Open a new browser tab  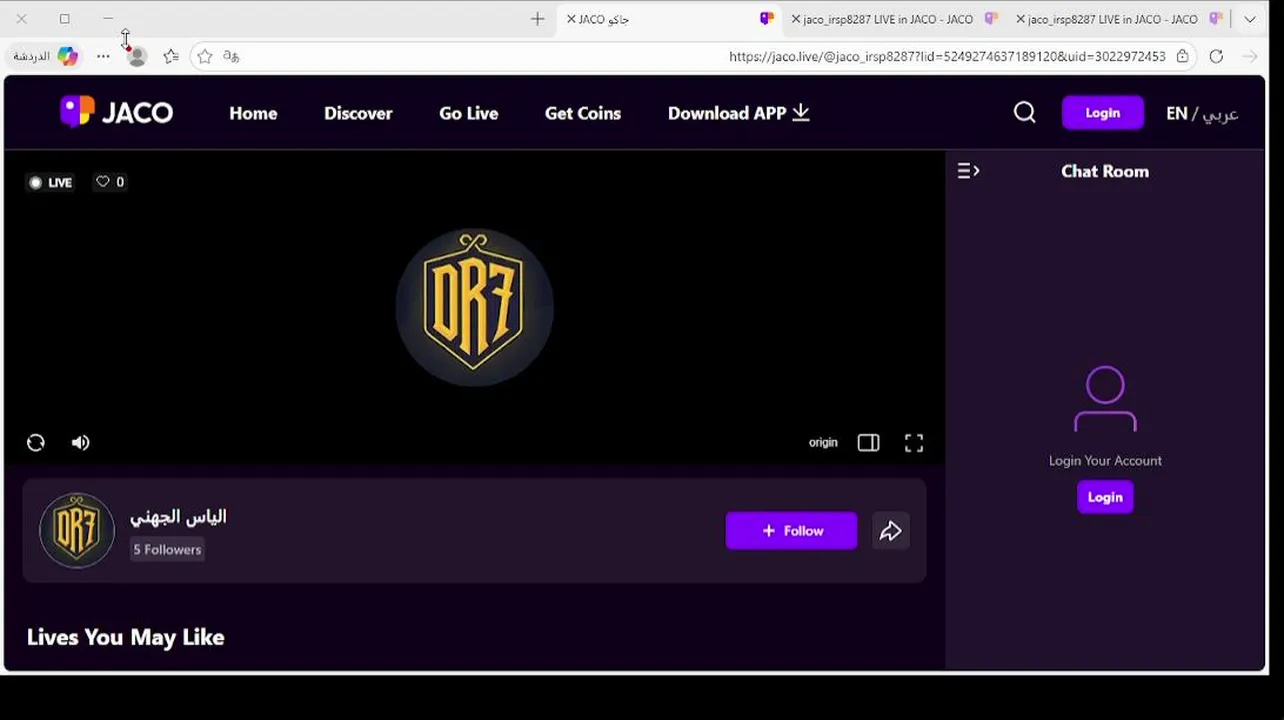pyautogui.click(x=537, y=19)
